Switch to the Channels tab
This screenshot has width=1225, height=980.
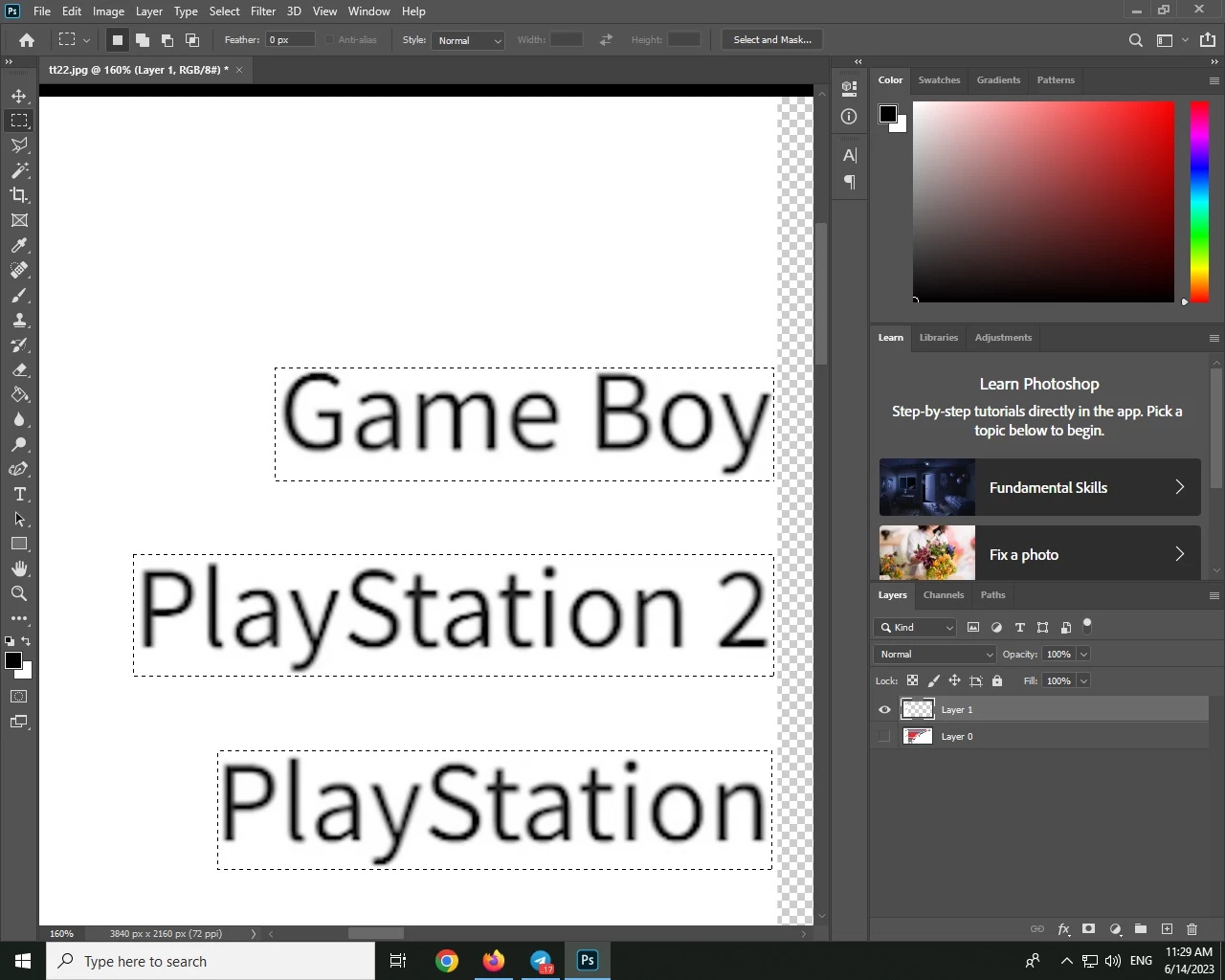coord(943,595)
